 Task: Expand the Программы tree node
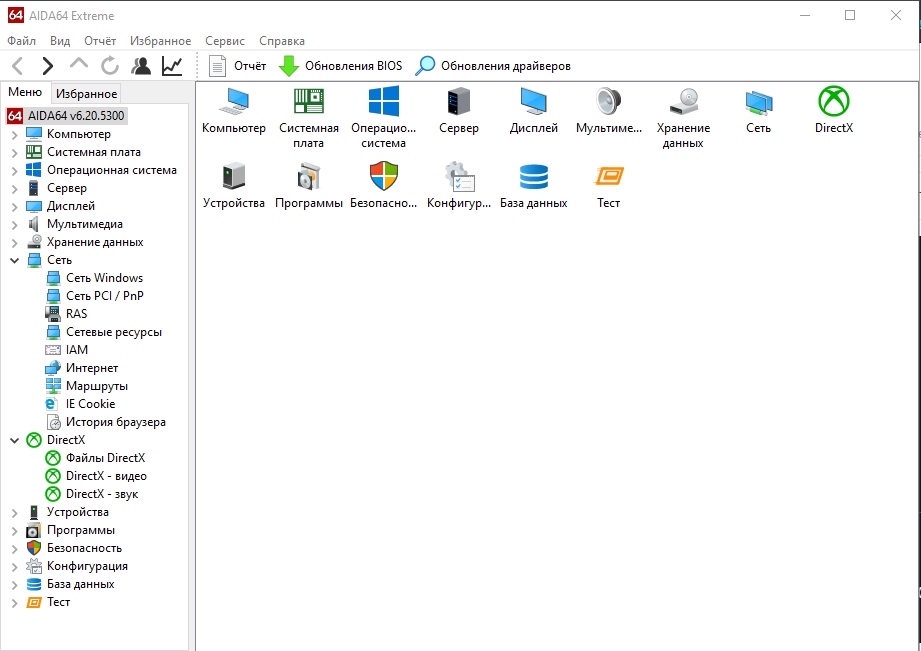coord(15,531)
